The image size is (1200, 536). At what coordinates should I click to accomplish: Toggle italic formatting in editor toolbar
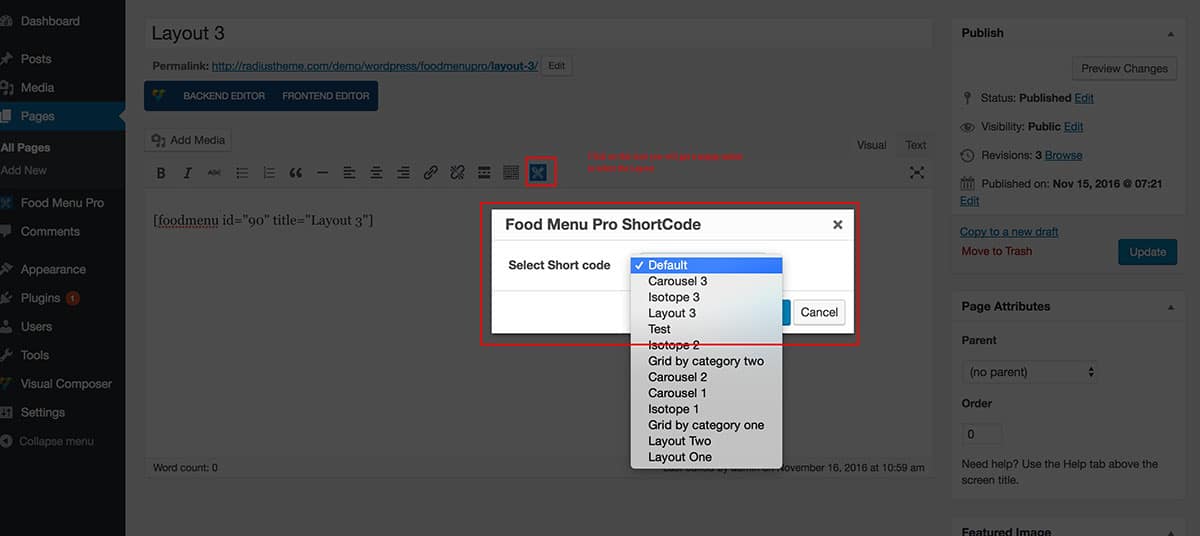(x=188, y=173)
